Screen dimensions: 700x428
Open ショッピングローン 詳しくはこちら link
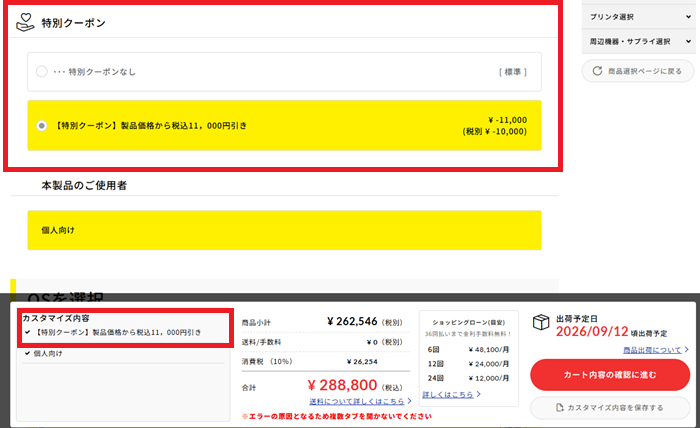click(448, 395)
